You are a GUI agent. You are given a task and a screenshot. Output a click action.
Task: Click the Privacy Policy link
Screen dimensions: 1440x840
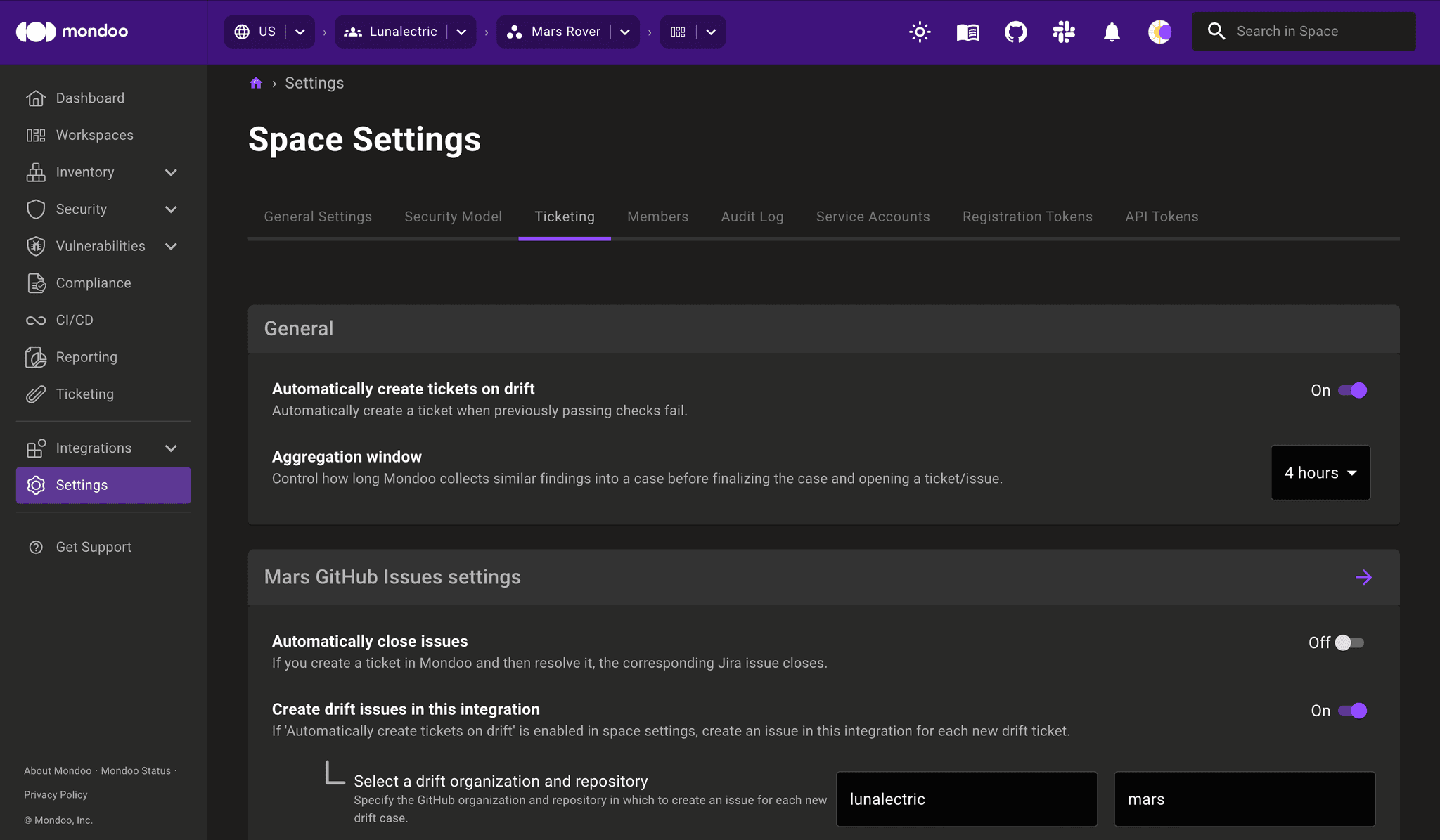click(55, 794)
